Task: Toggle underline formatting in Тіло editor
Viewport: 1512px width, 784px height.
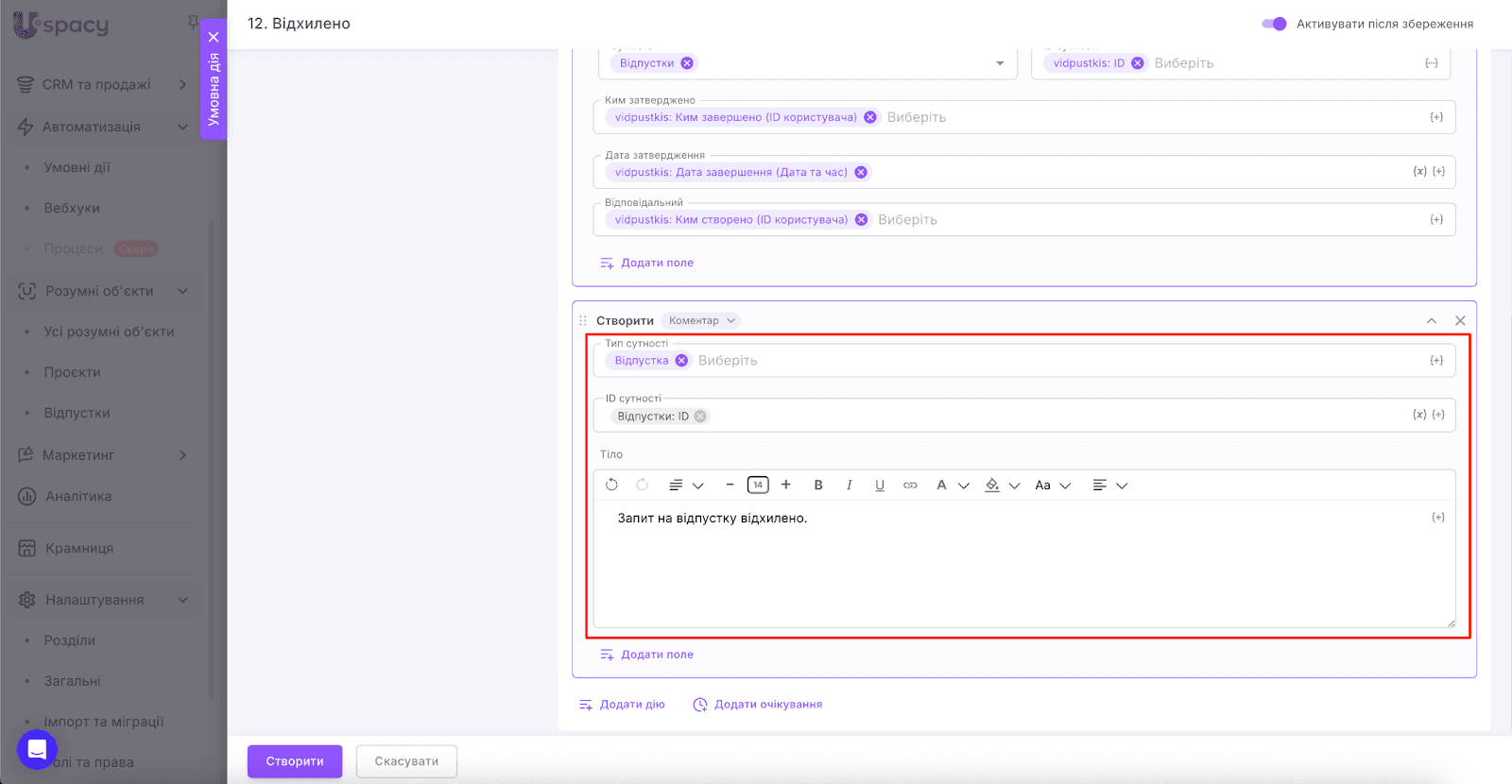Action: click(880, 485)
